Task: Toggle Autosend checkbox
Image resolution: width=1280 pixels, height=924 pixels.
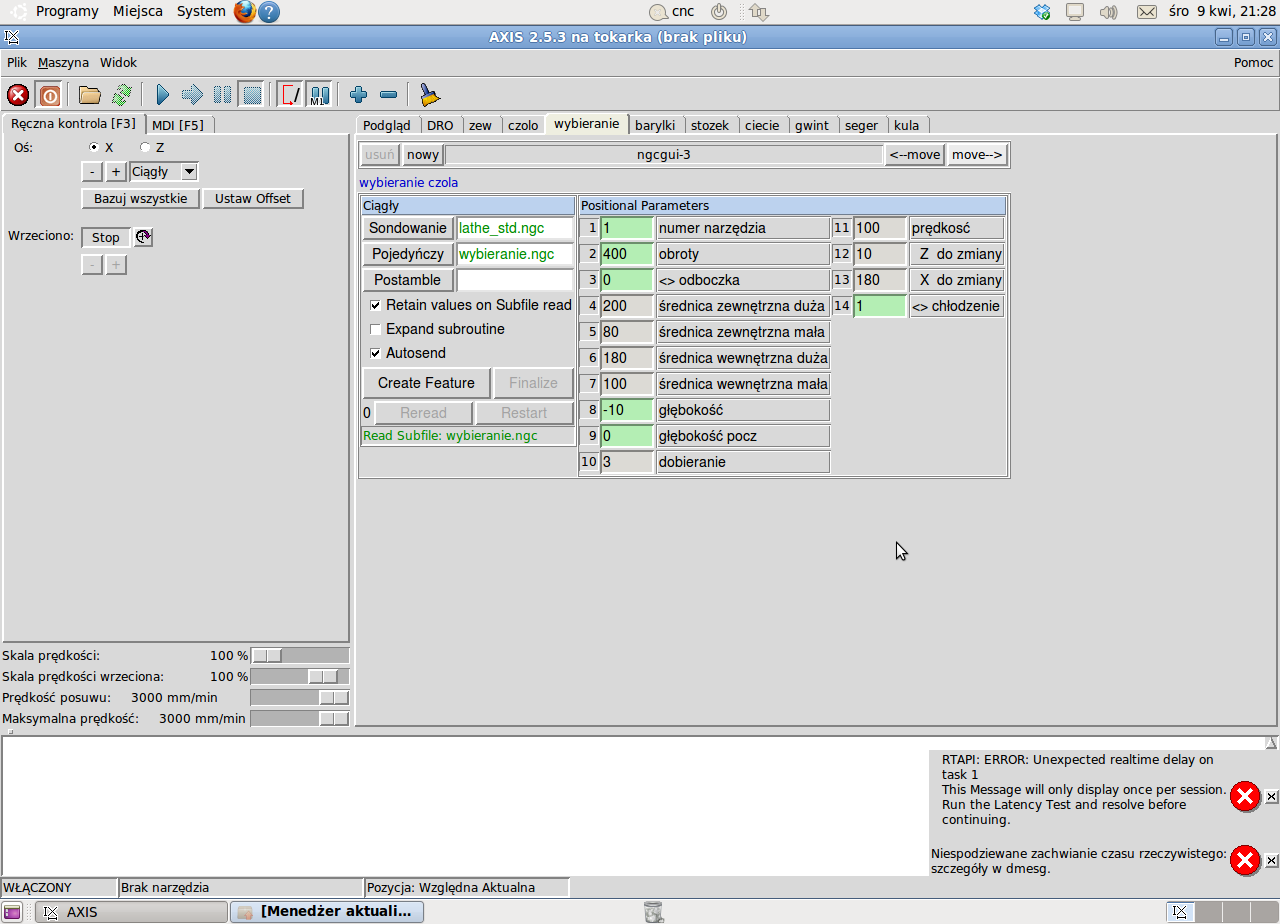Action: (x=376, y=353)
